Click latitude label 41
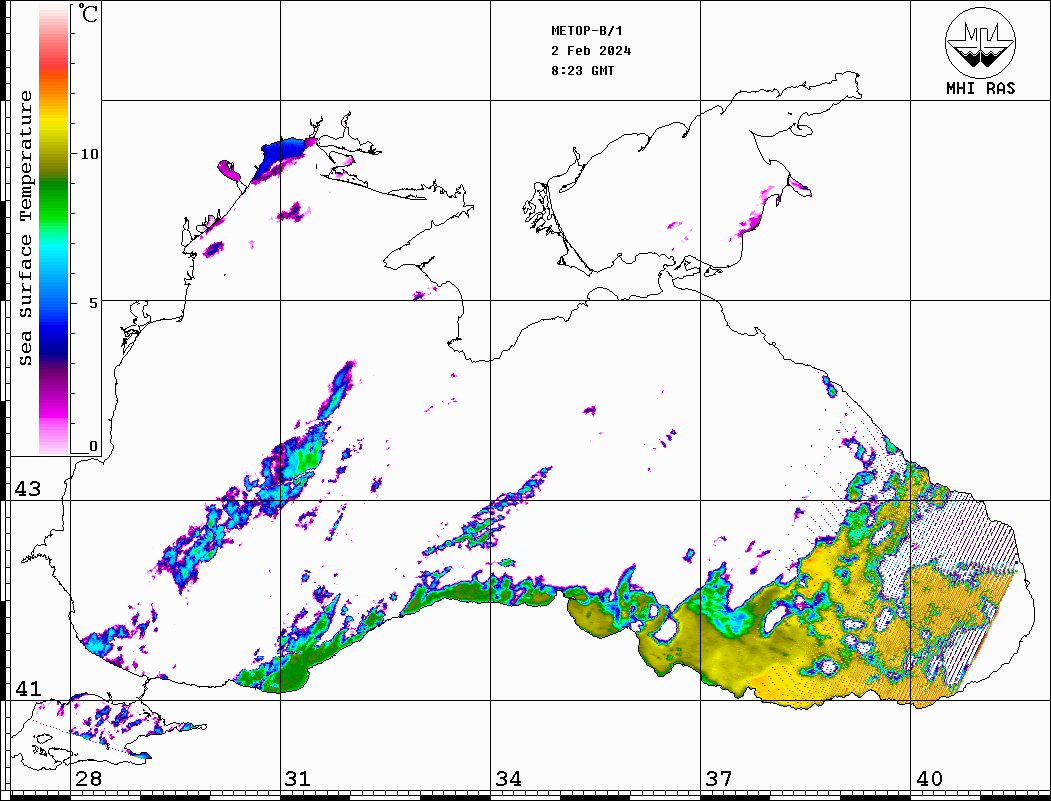The height and width of the screenshot is (801, 1051). pos(28,688)
